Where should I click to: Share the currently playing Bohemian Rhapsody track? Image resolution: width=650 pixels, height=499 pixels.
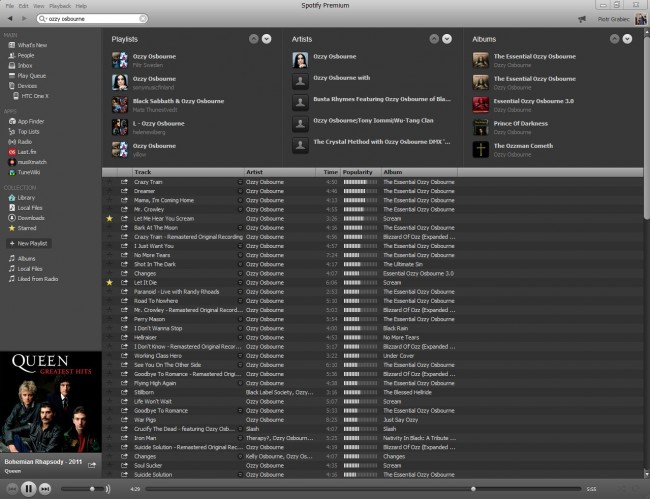[x=92, y=465]
